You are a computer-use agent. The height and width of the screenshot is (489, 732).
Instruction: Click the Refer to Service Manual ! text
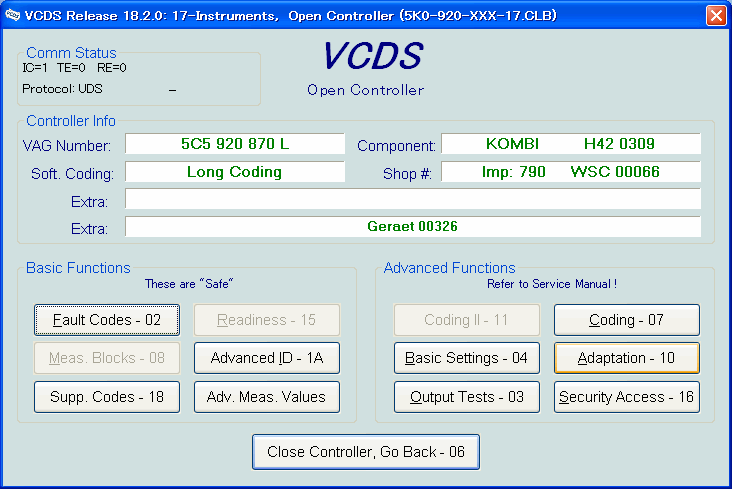click(552, 284)
